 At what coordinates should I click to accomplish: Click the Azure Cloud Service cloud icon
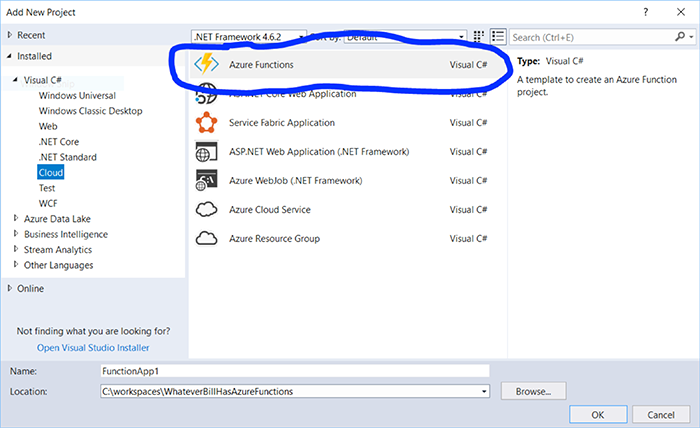point(206,209)
